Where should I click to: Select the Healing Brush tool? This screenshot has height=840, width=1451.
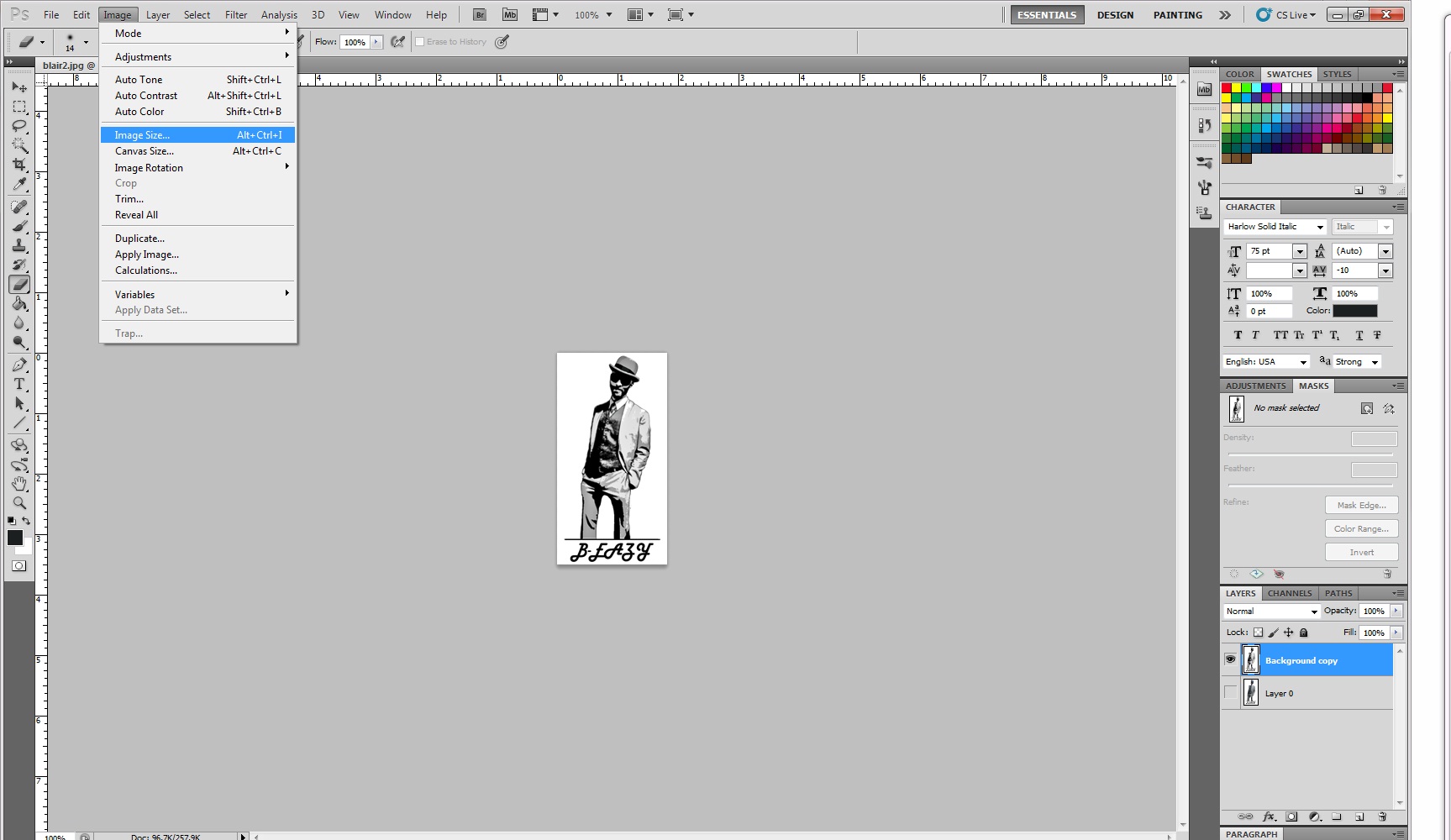[x=19, y=207]
